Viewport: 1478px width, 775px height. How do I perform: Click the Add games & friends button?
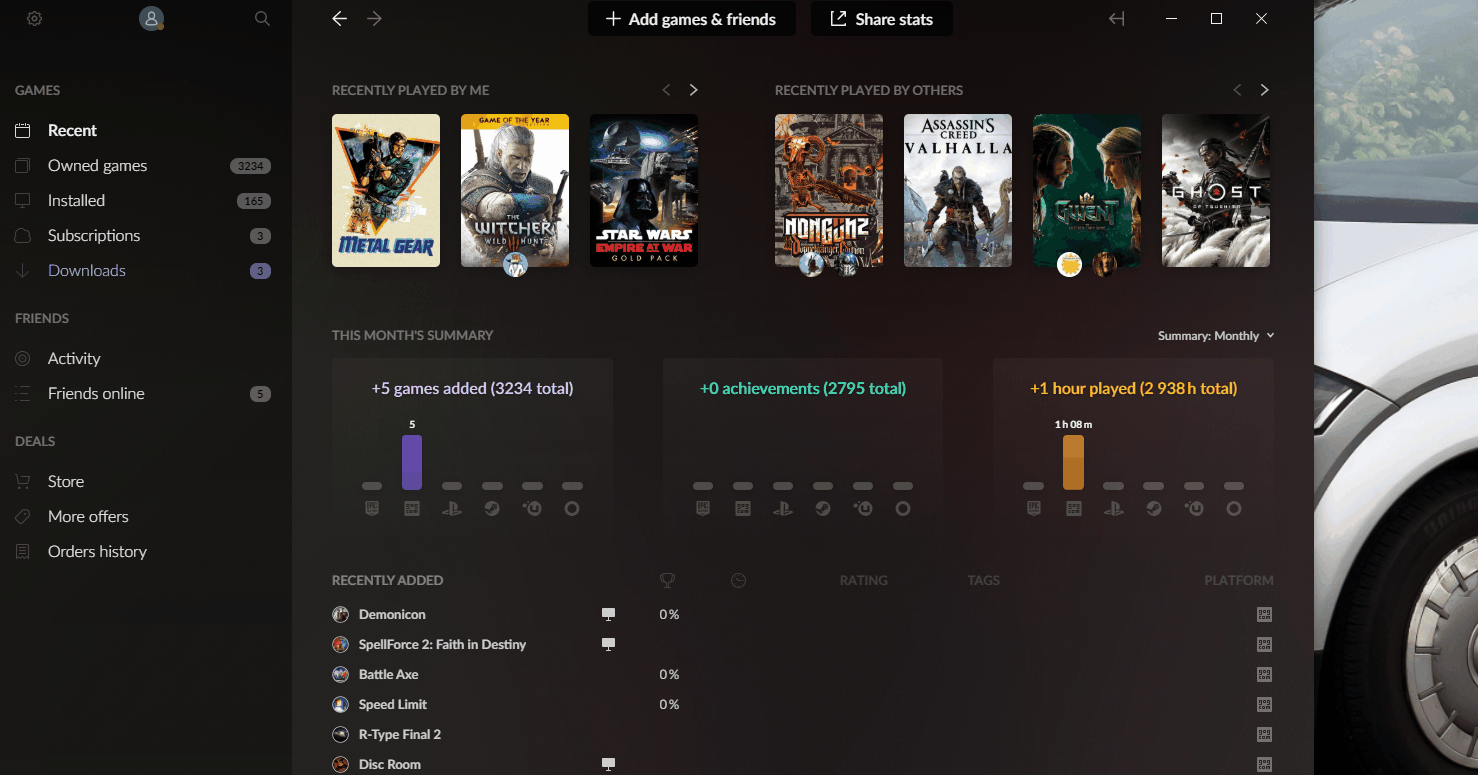(x=692, y=19)
